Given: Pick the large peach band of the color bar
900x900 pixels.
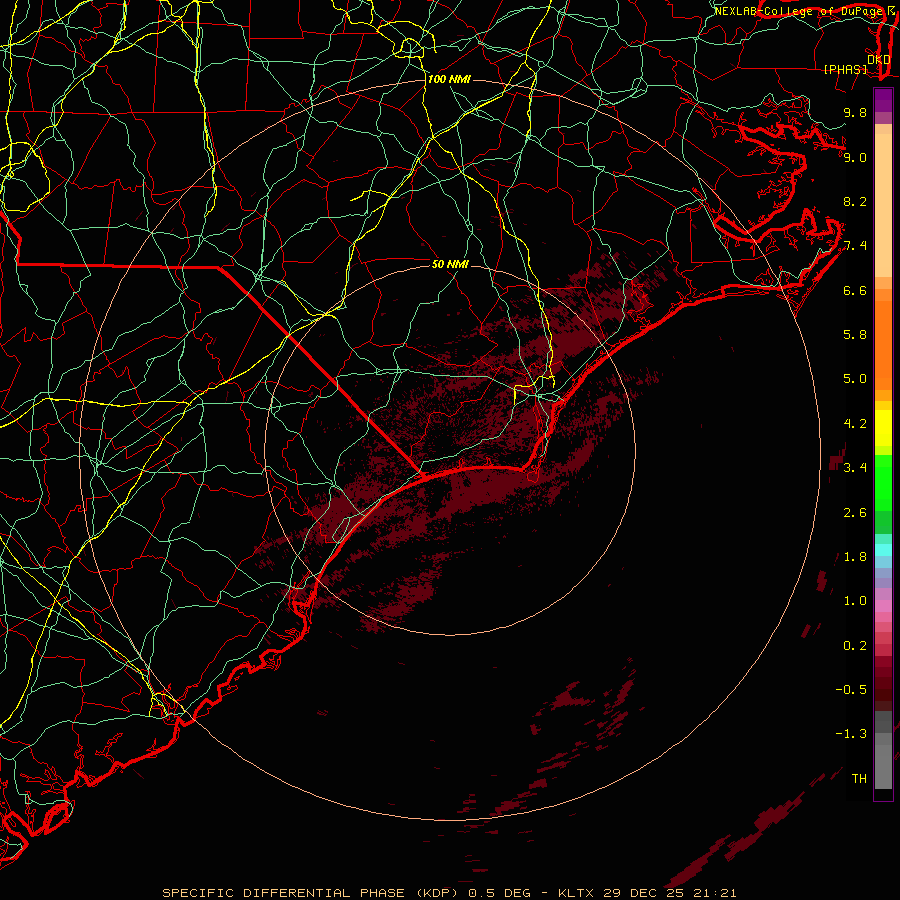Looking at the screenshot, I should 883,205.
